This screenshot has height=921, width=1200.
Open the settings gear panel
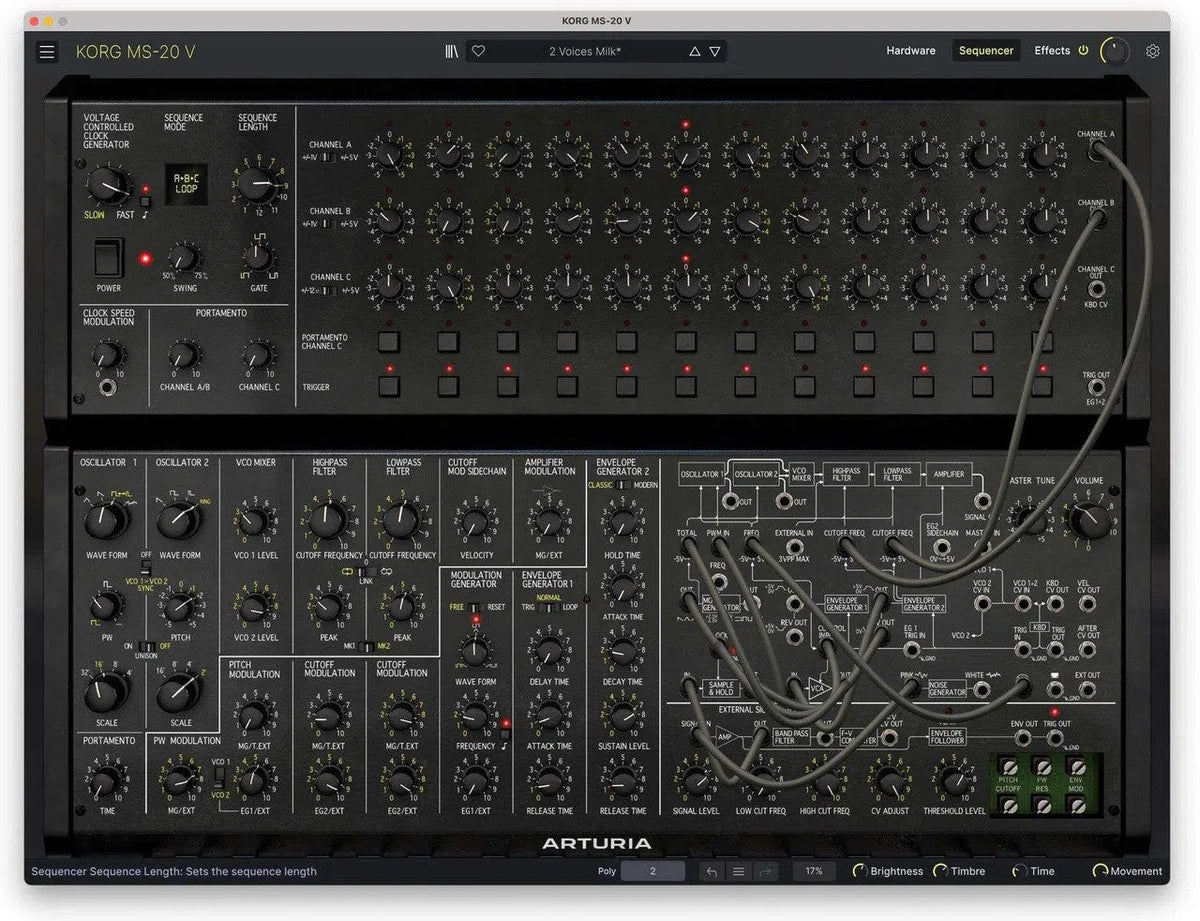(1153, 50)
